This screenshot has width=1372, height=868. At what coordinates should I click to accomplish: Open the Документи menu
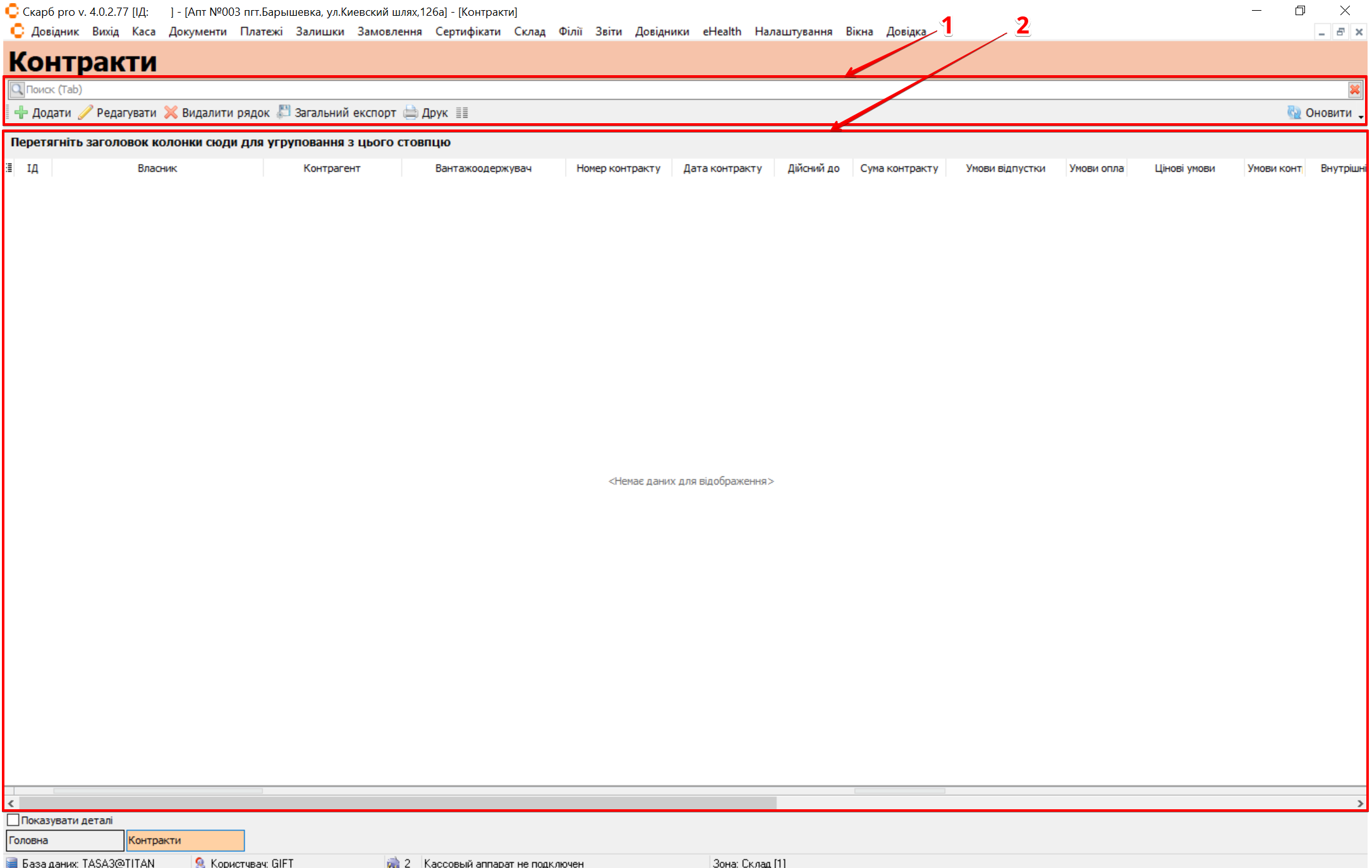(x=197, y=32)
